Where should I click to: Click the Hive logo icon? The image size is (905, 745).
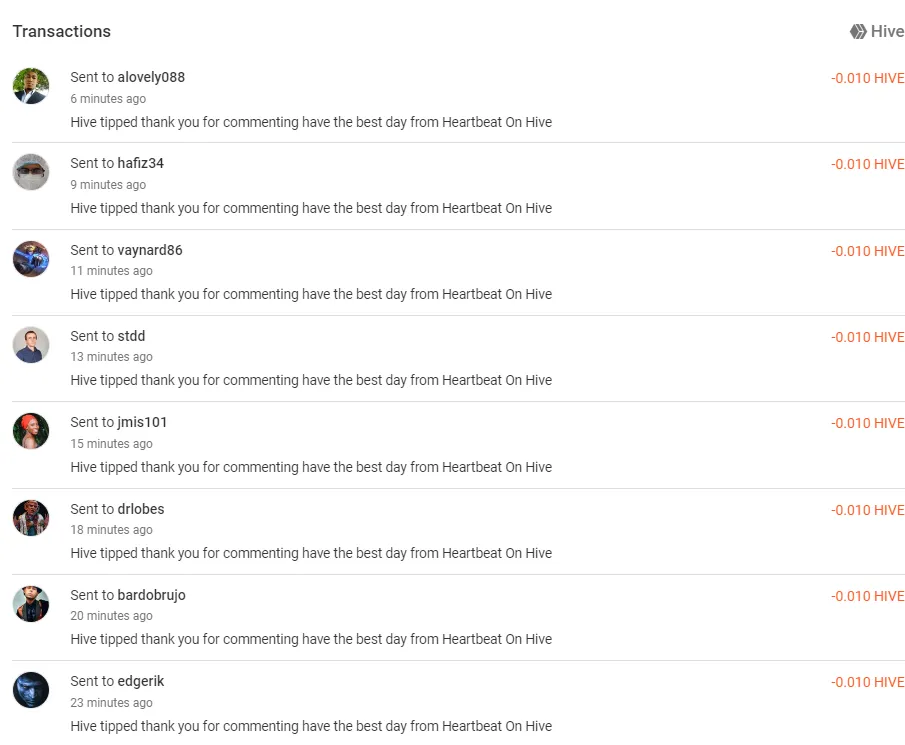coord(858,31)
